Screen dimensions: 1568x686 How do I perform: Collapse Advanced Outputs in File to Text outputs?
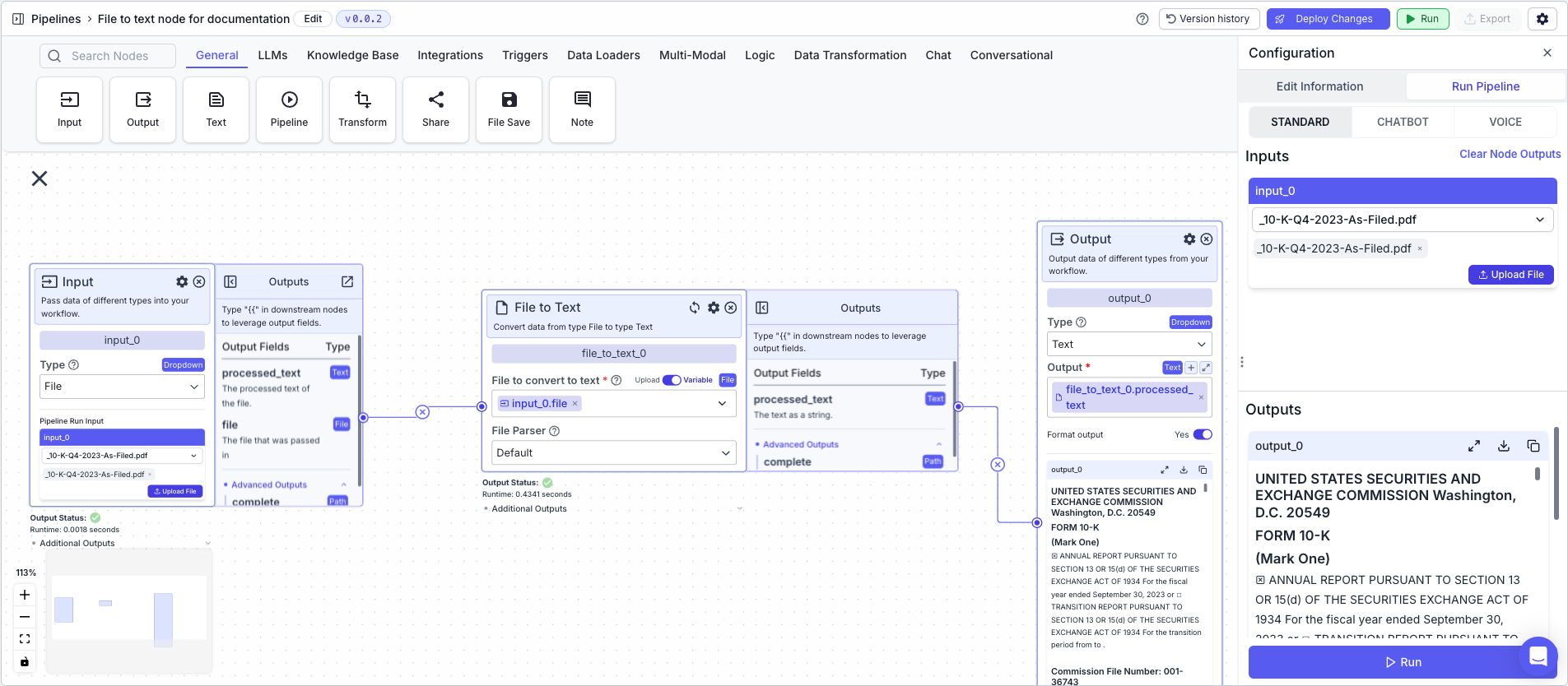[x=938, y=444]
